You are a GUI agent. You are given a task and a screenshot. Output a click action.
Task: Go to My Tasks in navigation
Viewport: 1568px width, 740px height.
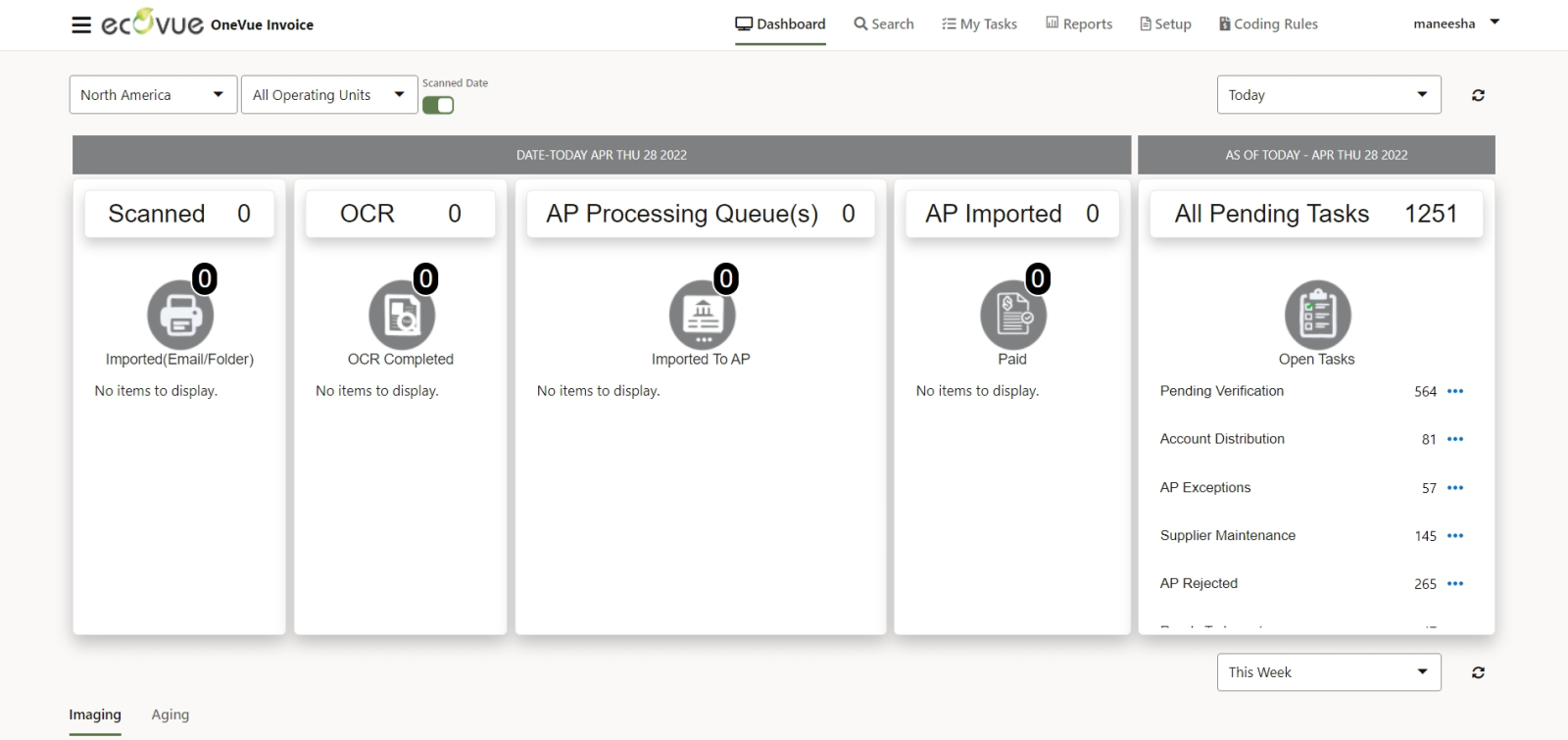[979, 25]
